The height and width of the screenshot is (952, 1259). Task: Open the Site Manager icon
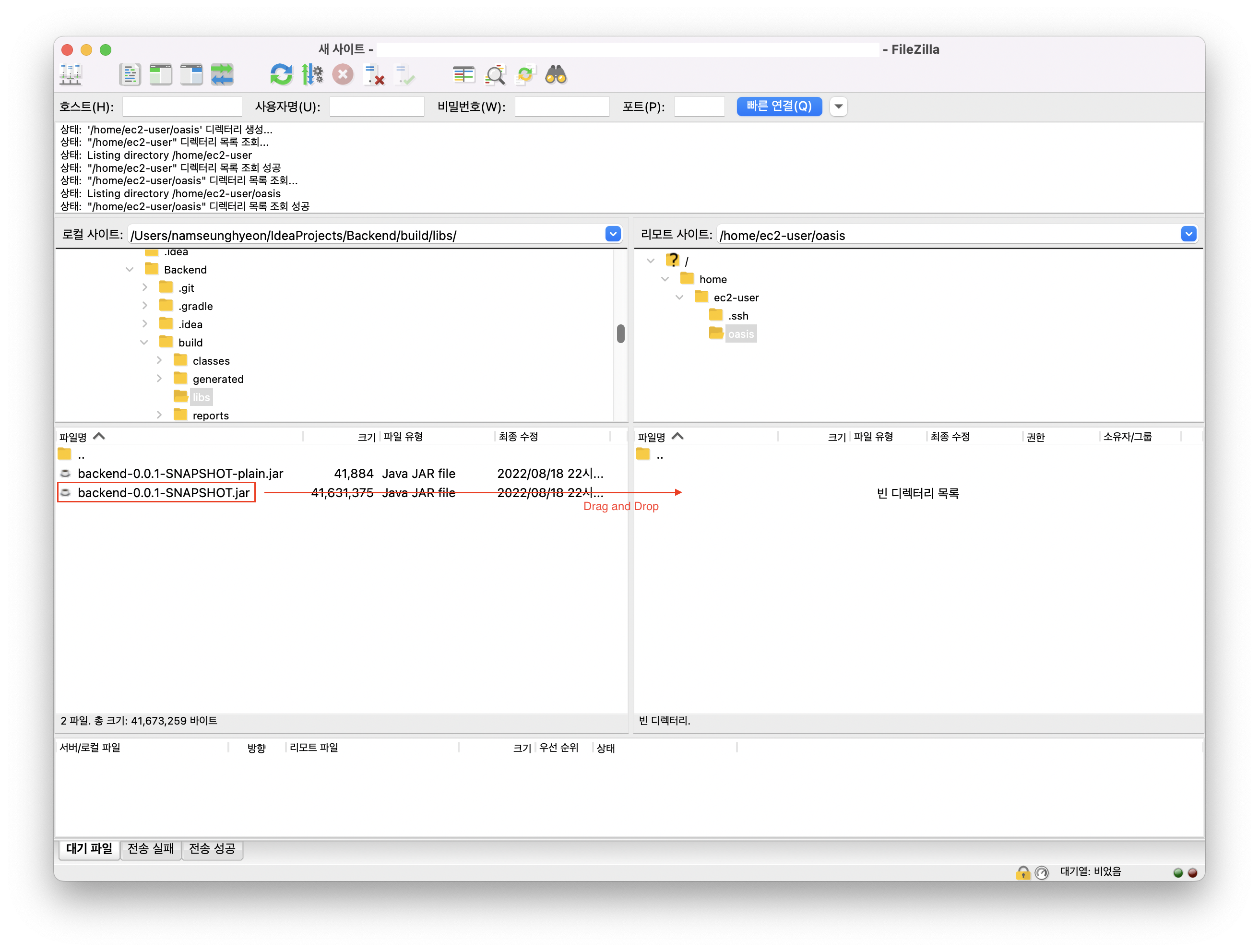click(71, 74)
